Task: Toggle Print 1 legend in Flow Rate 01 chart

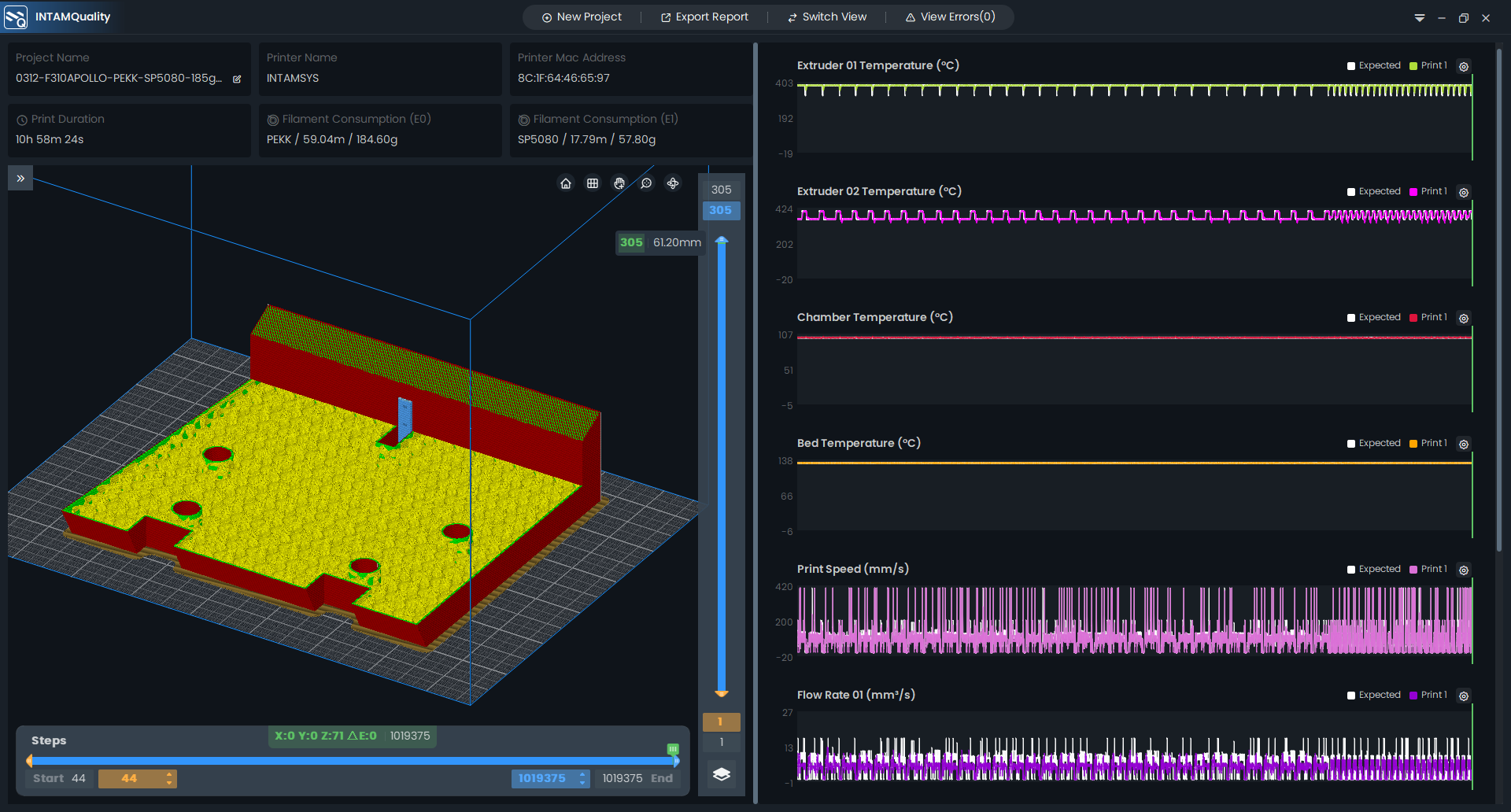Action: 1428,695
